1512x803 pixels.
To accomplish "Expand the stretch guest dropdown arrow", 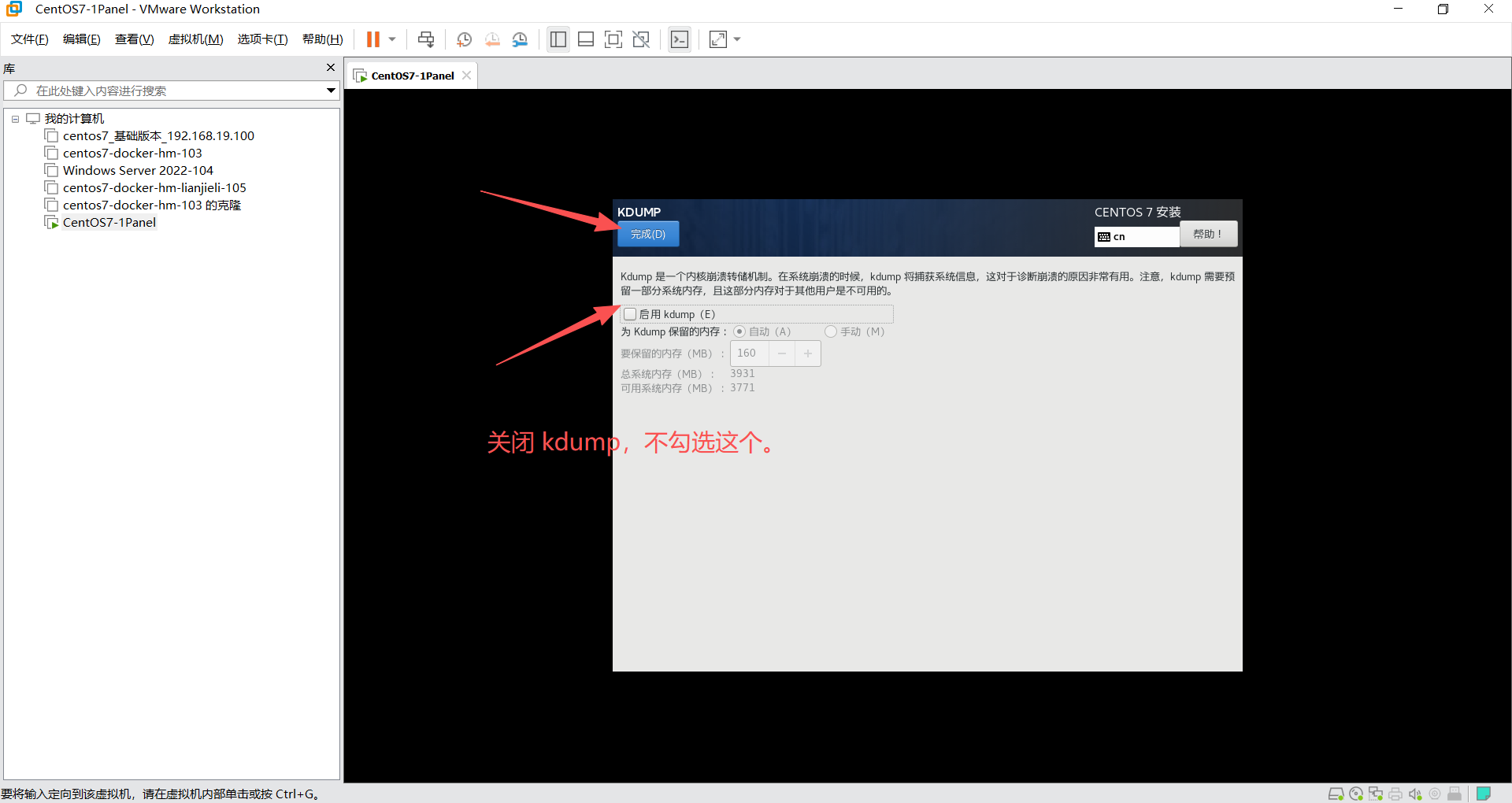I will point(737,39).
